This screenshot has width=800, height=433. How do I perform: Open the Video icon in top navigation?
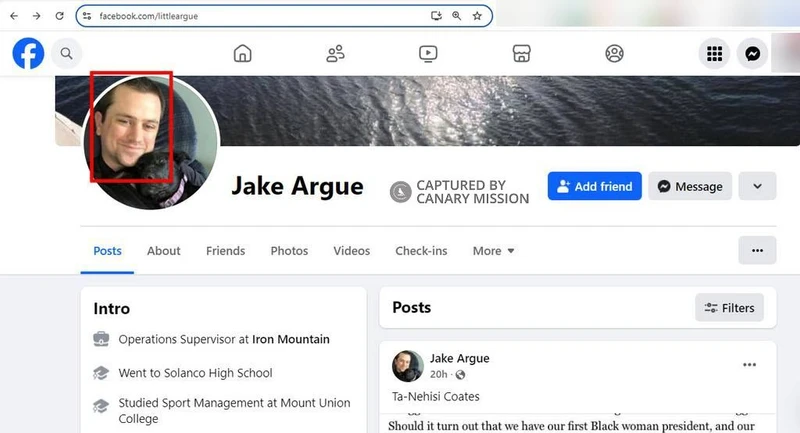pos(428,54)
